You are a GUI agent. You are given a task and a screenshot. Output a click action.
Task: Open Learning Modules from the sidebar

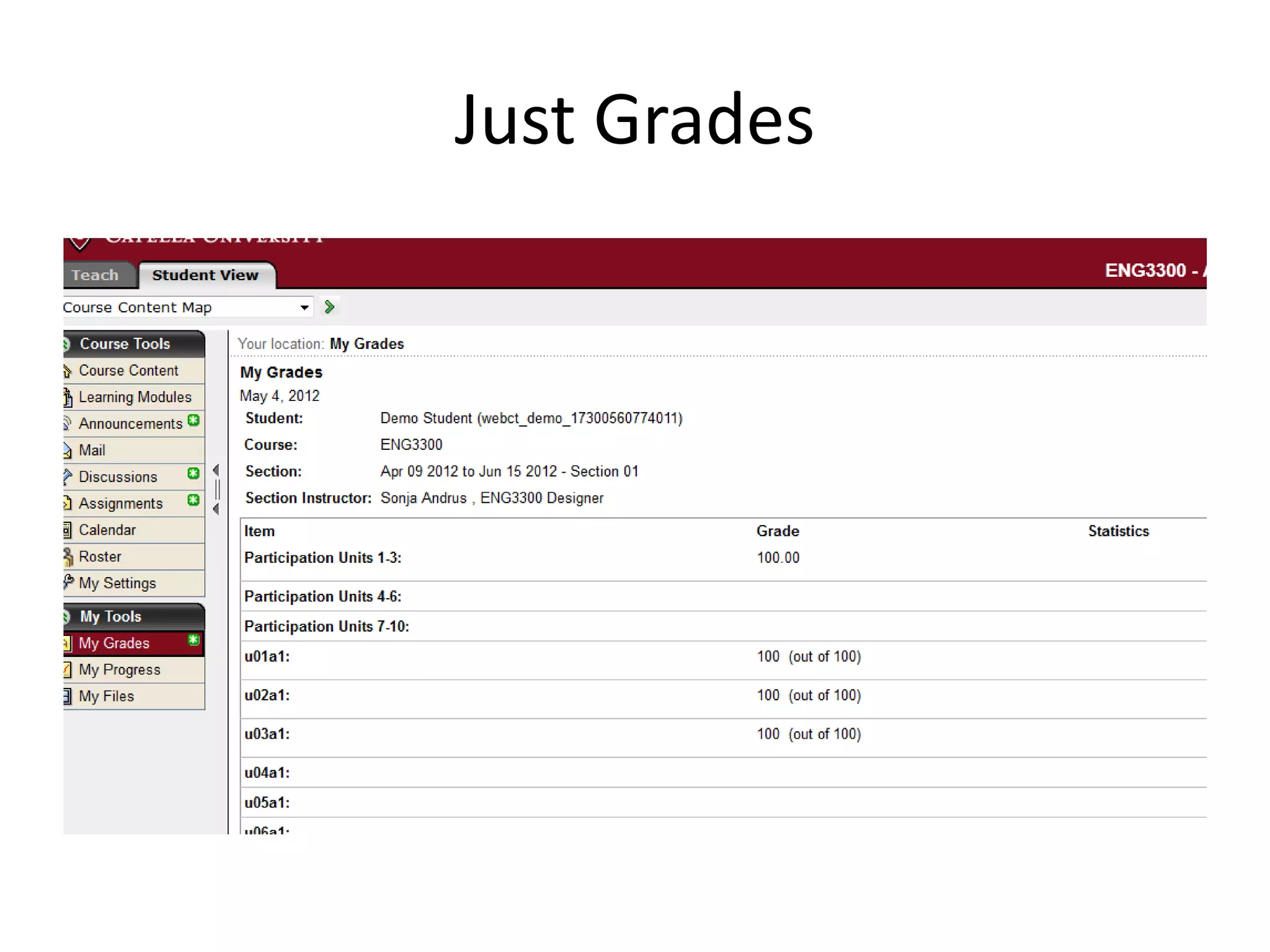pyautogui.click(x=135, y=397)
